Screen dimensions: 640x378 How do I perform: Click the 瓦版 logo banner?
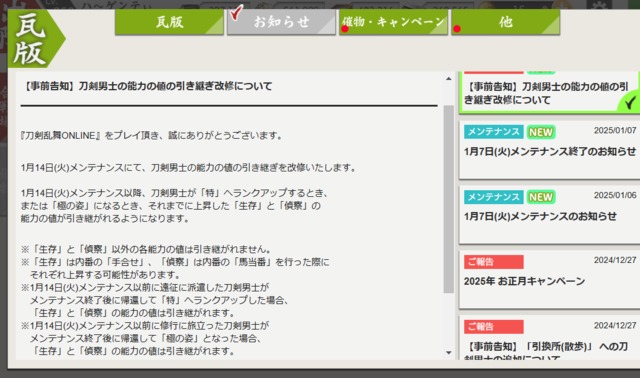(x=36, y=39)
